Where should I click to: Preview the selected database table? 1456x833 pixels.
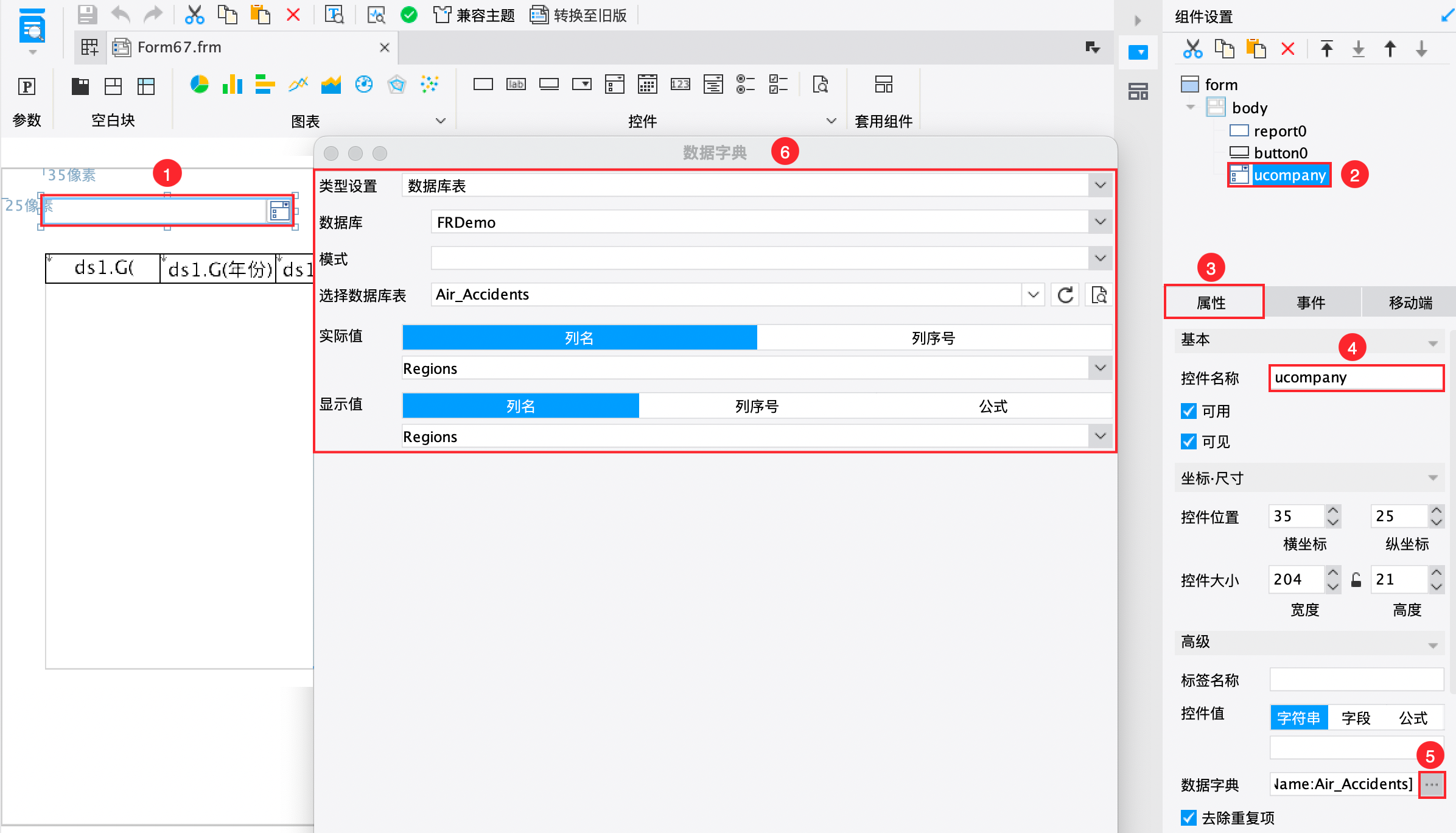pos(1099,295)
